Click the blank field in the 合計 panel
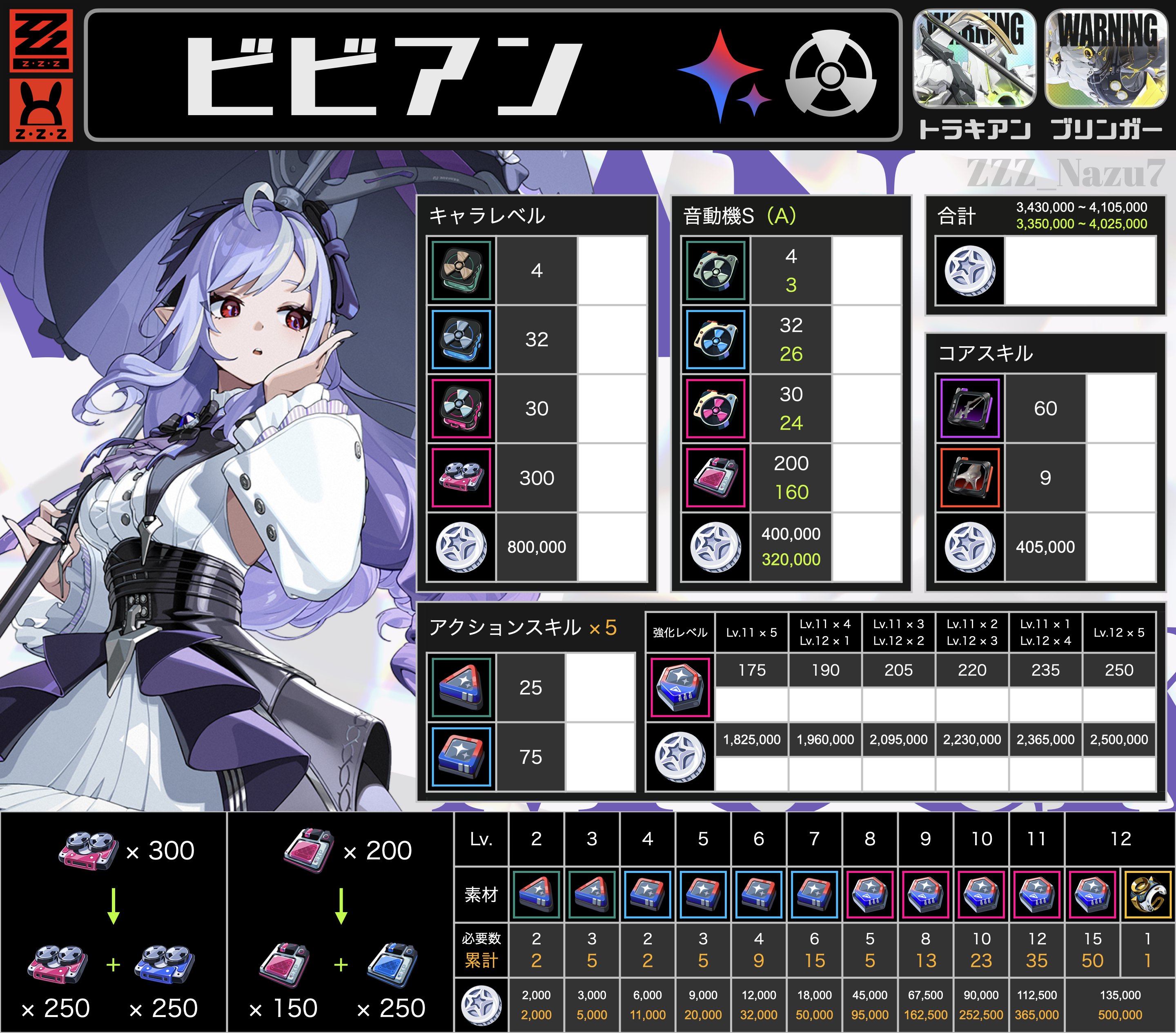The height and width of the screenshot is (1033, 1176). 1080,270
